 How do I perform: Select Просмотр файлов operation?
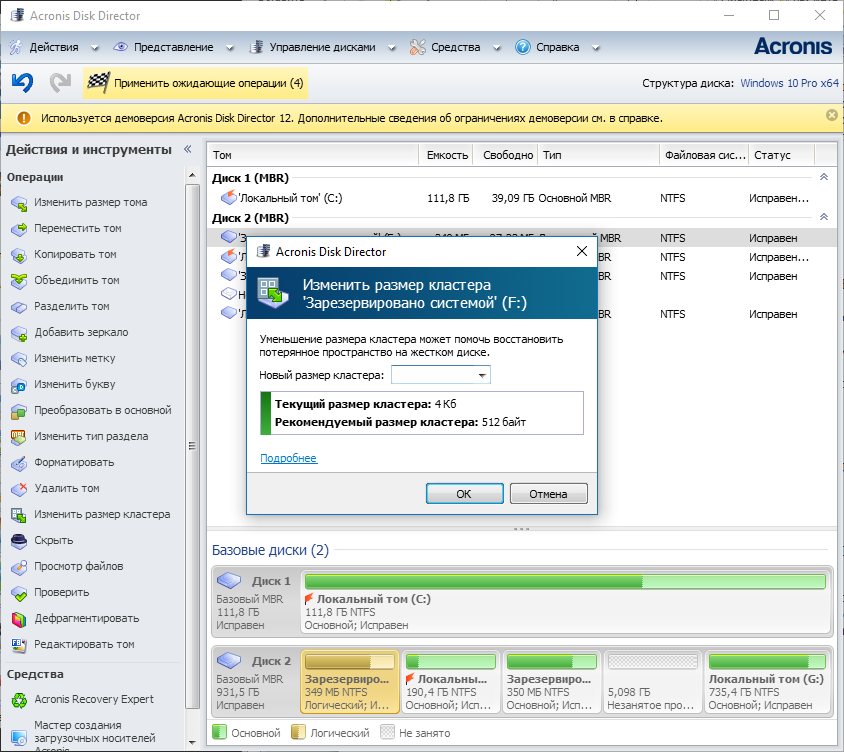coord(79,566)
